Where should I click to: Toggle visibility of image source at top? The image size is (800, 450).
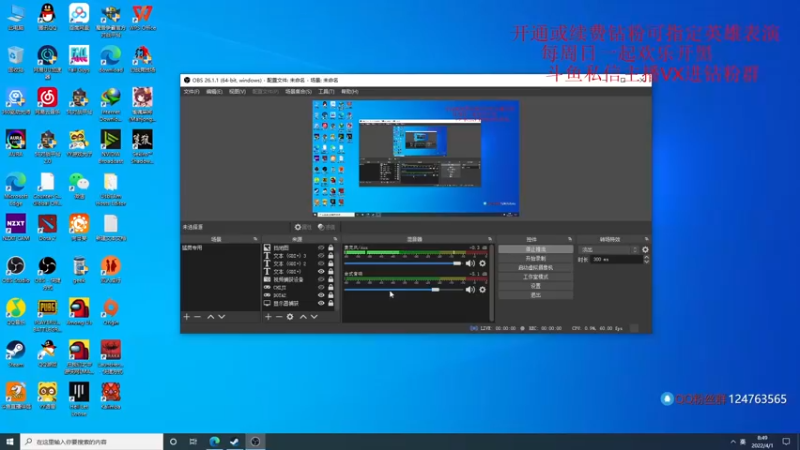[x=321, y=248]
